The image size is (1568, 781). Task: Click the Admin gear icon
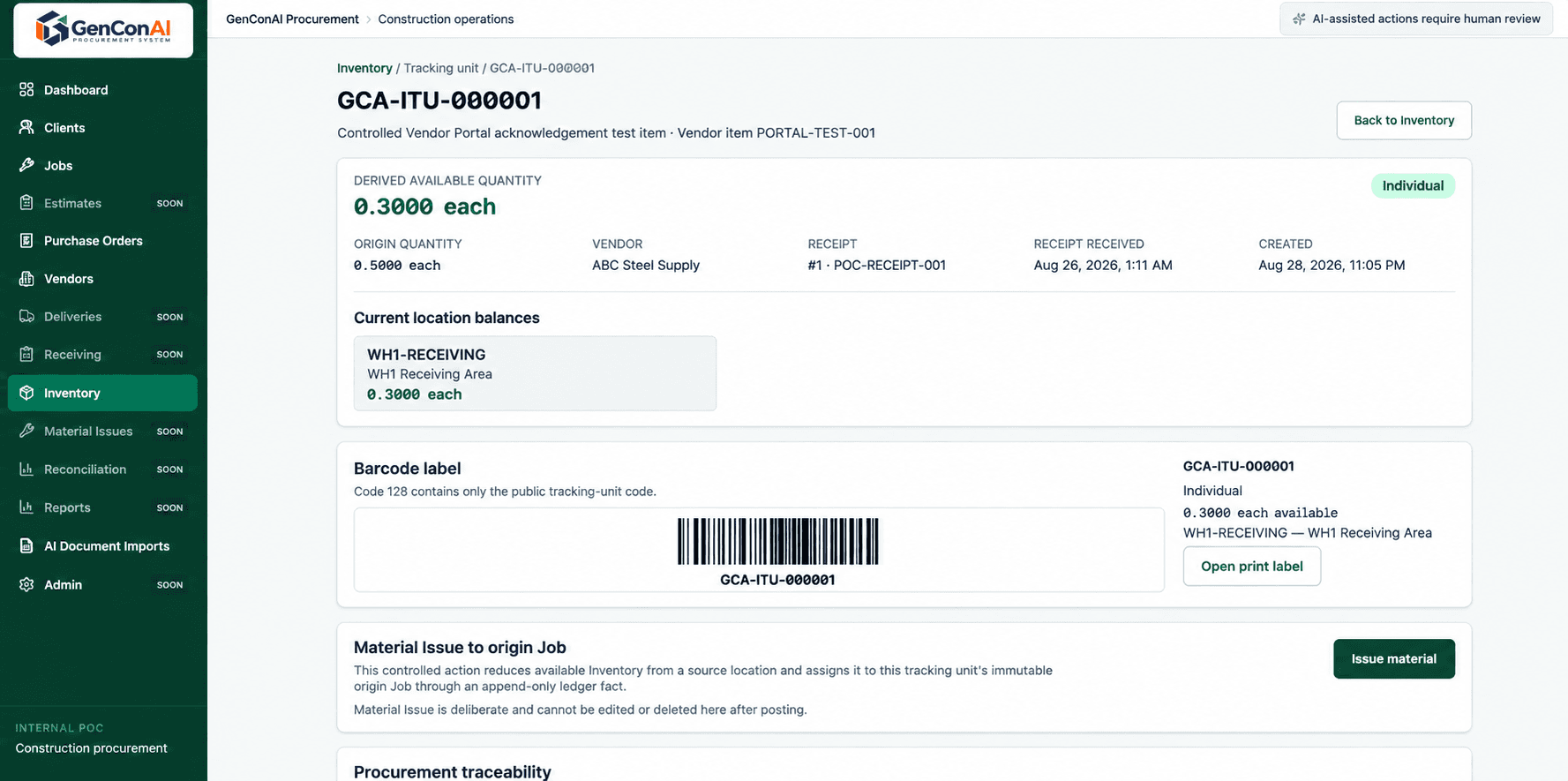(x=26, y=584)
